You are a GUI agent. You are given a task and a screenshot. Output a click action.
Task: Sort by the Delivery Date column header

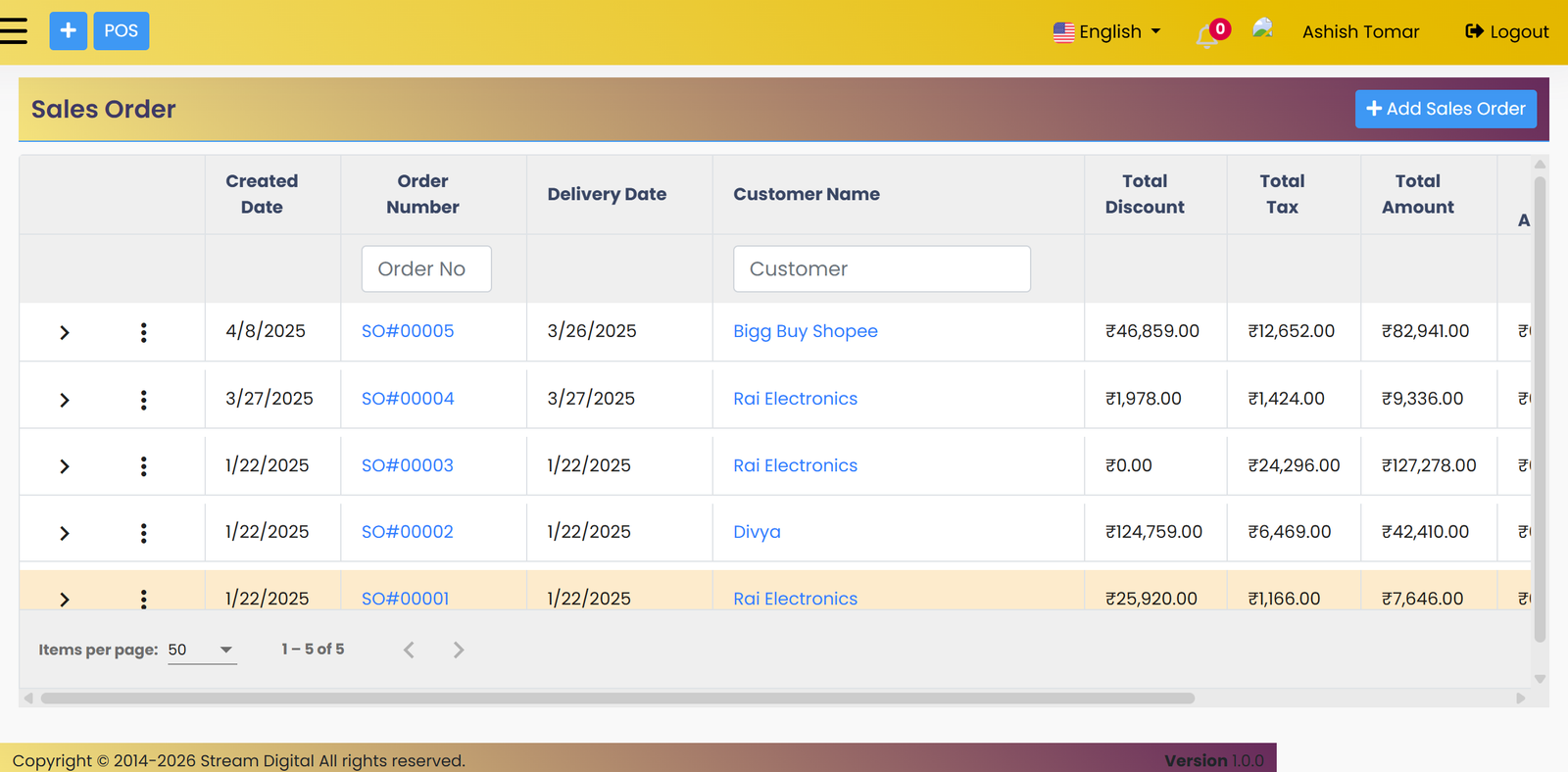click(x=607, y=194)
